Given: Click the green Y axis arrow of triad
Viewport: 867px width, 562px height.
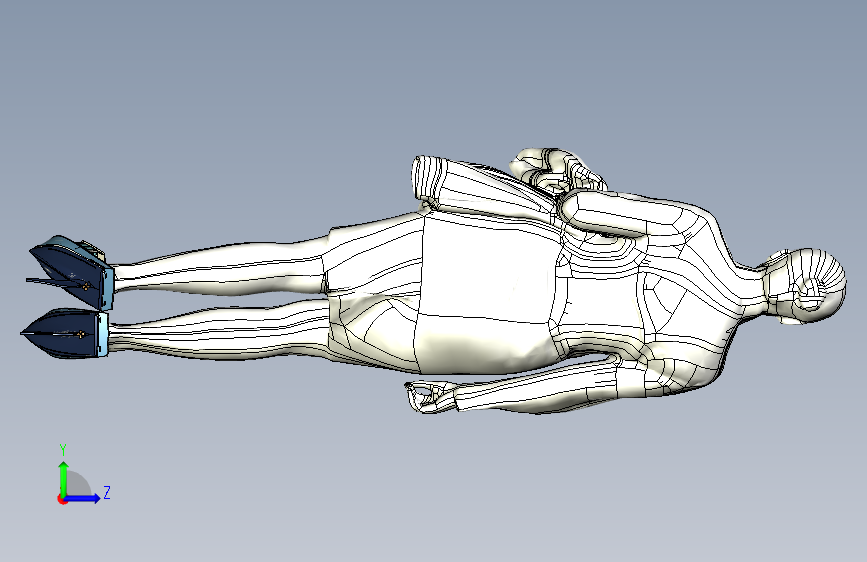Looking at the screenshot, I should 64,478.
